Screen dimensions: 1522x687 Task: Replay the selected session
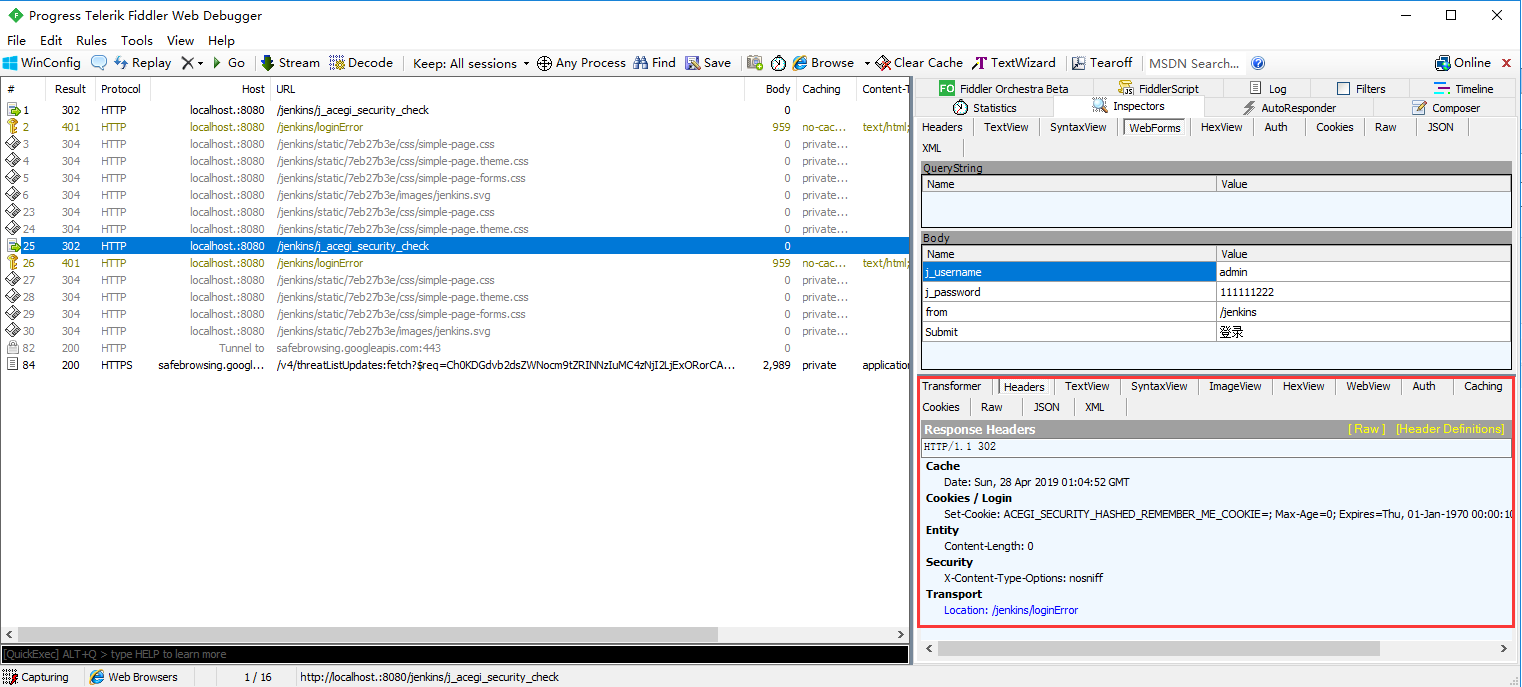142,63
